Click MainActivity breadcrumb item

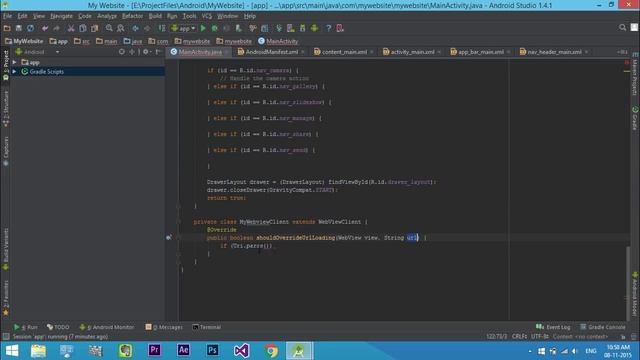point(278,41)
